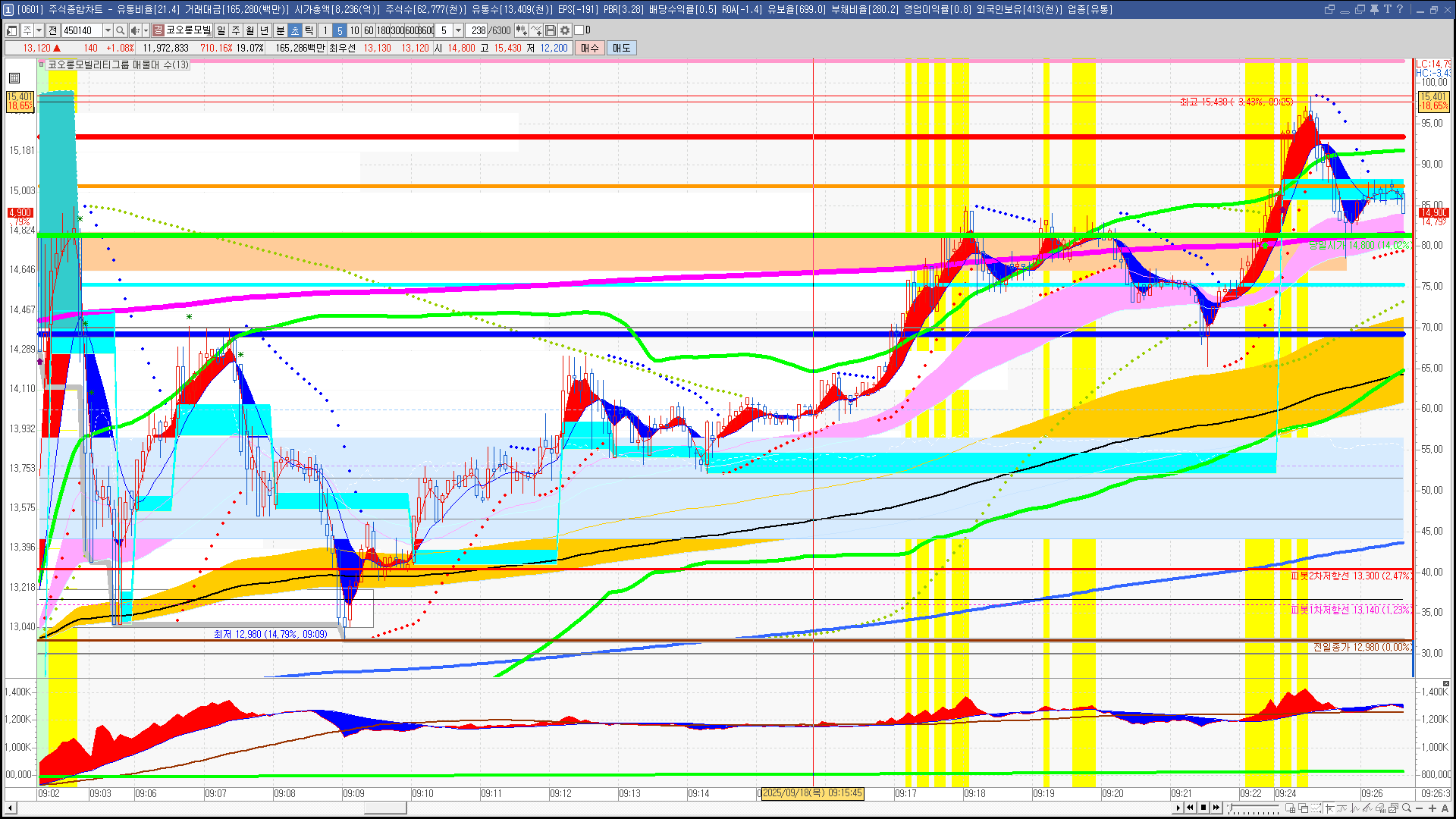Viewport: 1456px width, 819px height.
Task: Open the stock code 450140 dropdown arrow
Action: pos(108,30)
